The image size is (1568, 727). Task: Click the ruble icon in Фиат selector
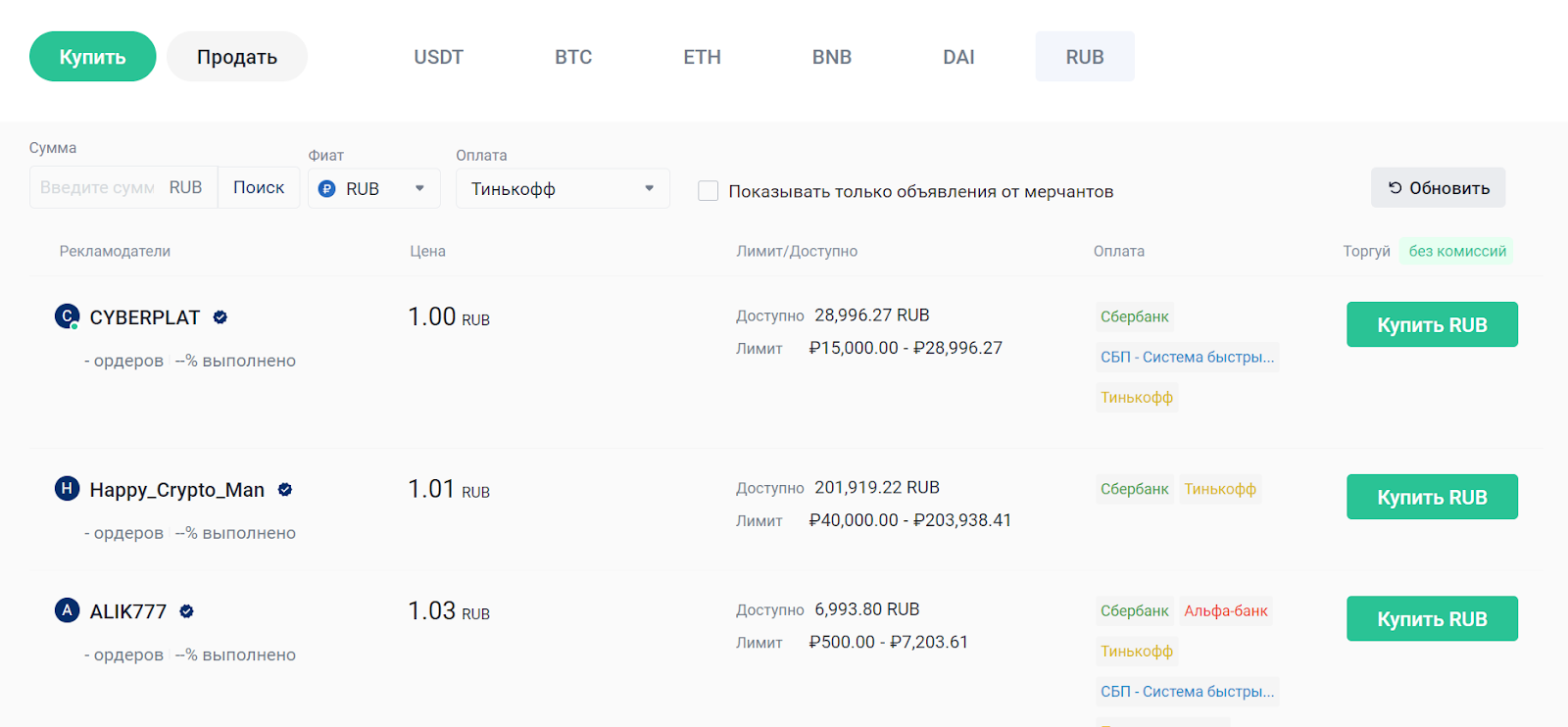point(327,189)
